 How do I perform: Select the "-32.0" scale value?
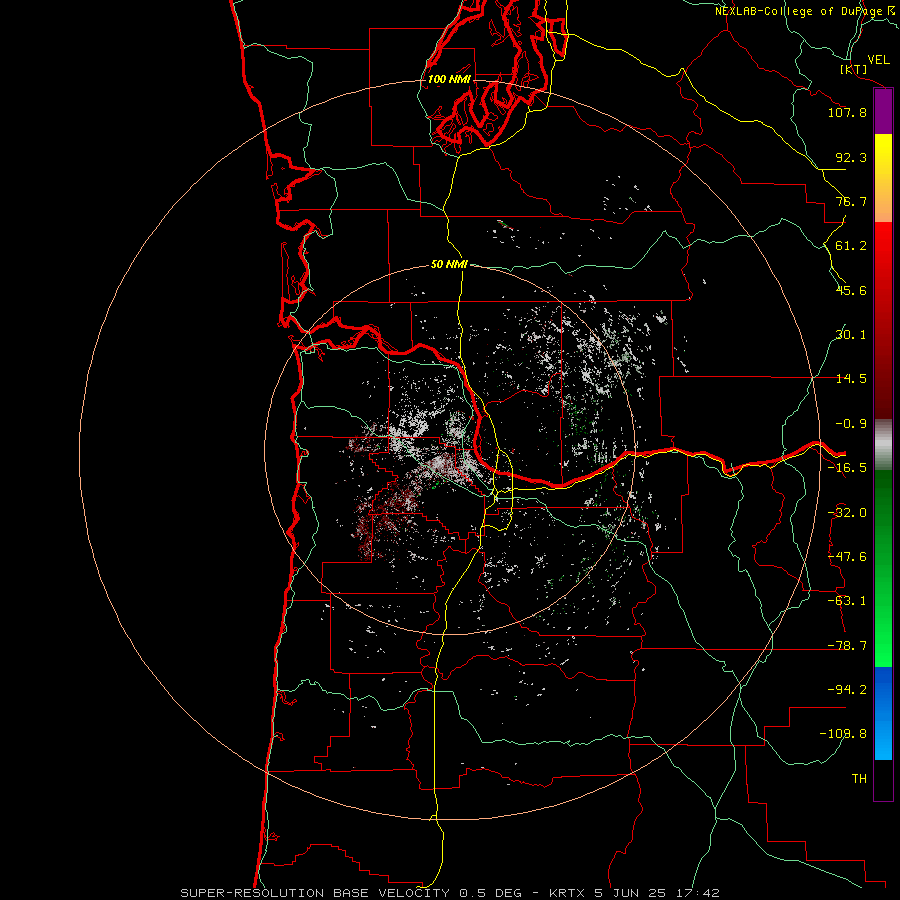coord(847,513)
